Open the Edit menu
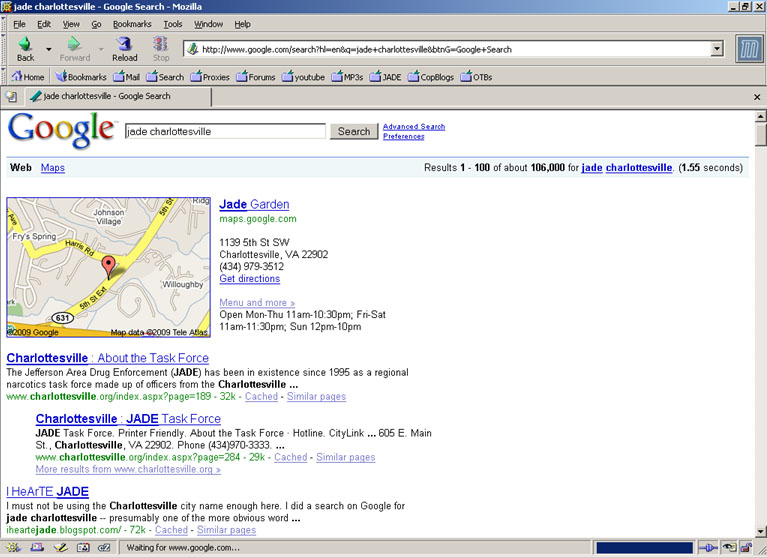Screen dimensions: 767x558 pos(44,24)
